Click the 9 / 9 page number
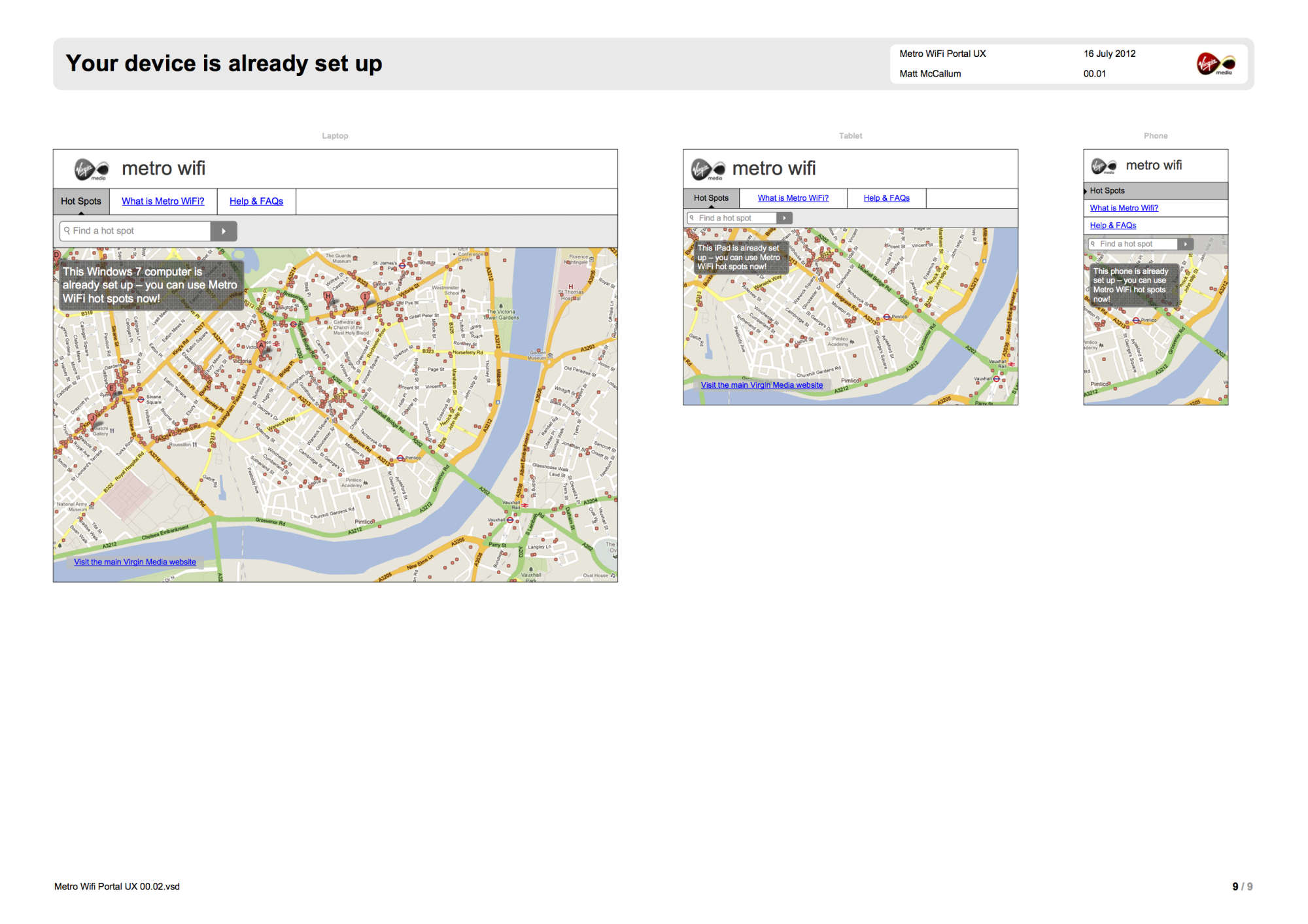Image resolution: width=1308 pixels, height=924 pixels. (x=1243, y=887)
